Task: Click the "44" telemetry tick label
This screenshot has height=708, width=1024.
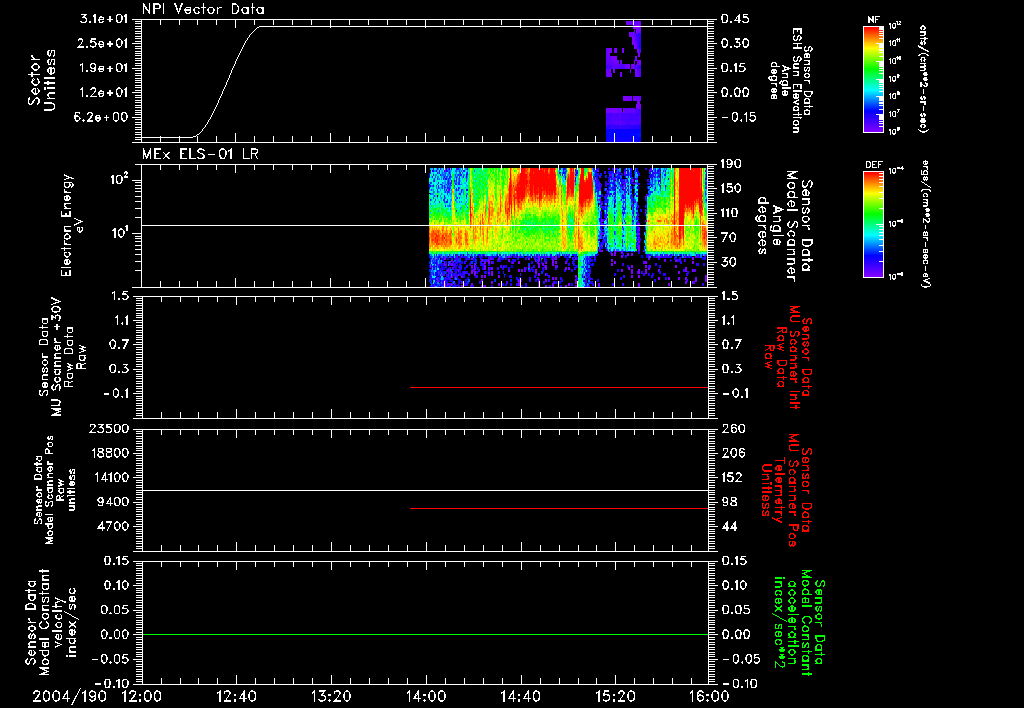Action: pyautogui.click(x=729, y=526)
